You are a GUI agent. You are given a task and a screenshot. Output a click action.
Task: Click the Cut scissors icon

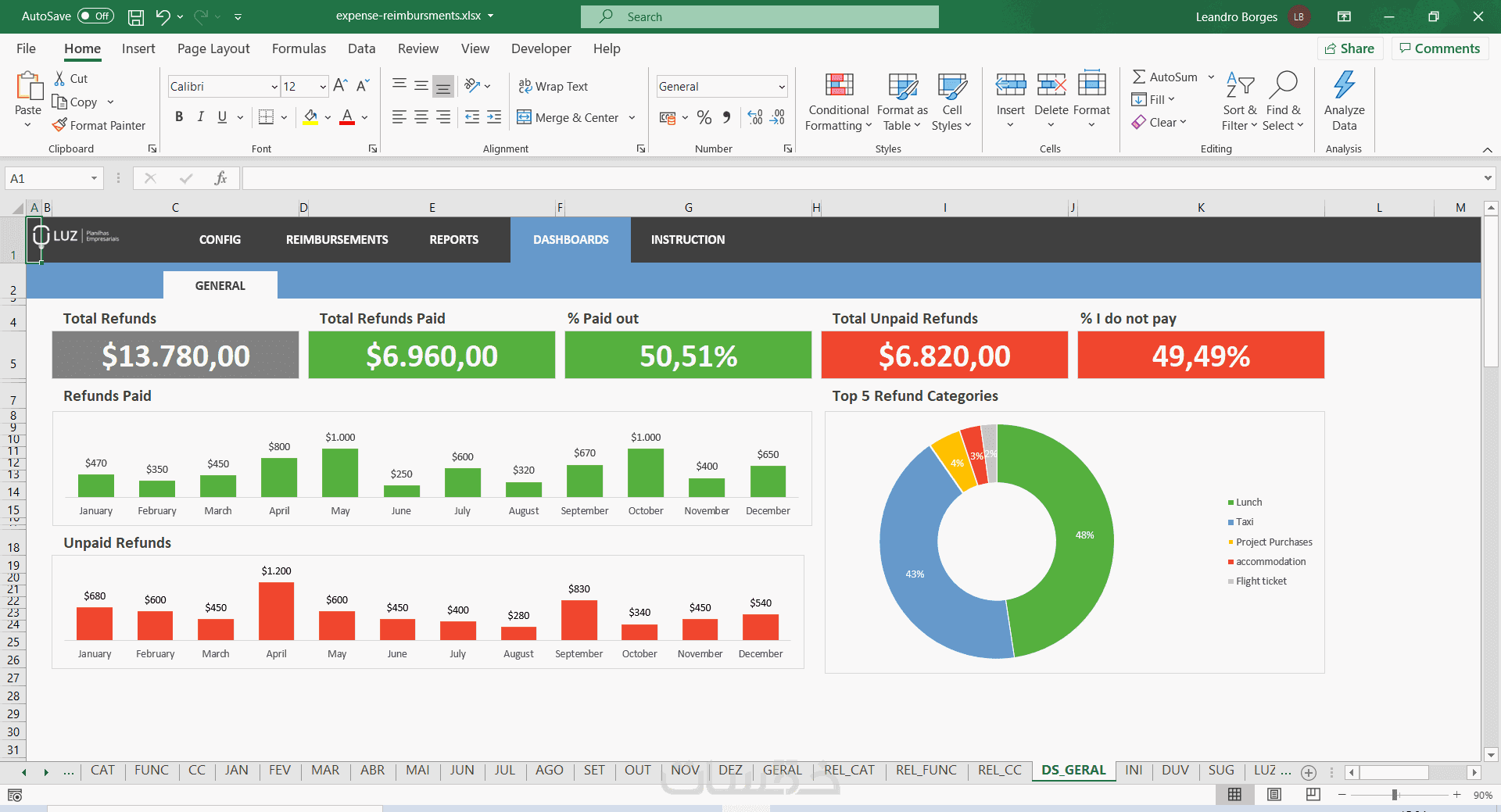(x=59, y=78)
